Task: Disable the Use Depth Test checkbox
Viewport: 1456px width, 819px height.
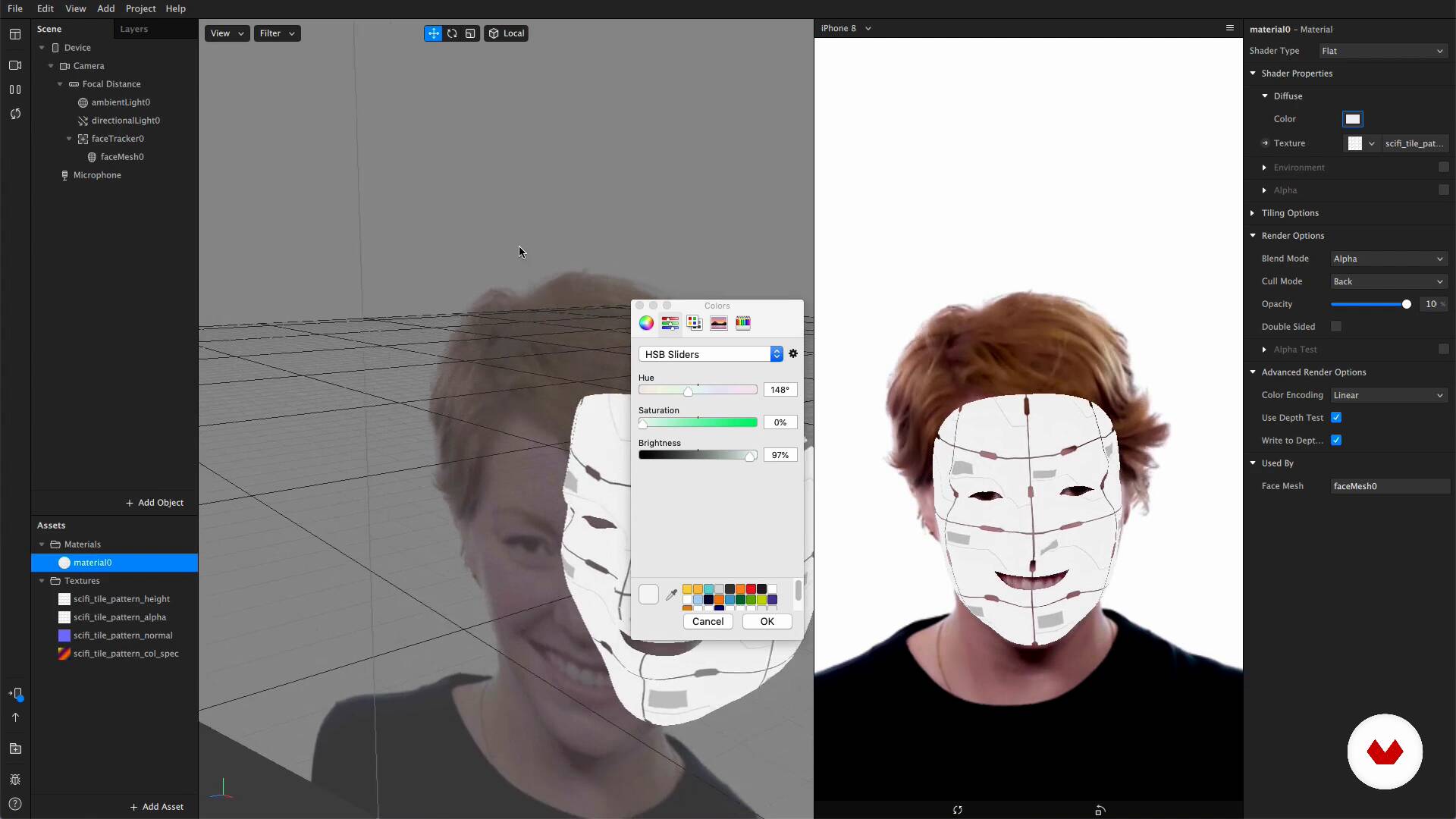Action: (x=1336, y=417)
